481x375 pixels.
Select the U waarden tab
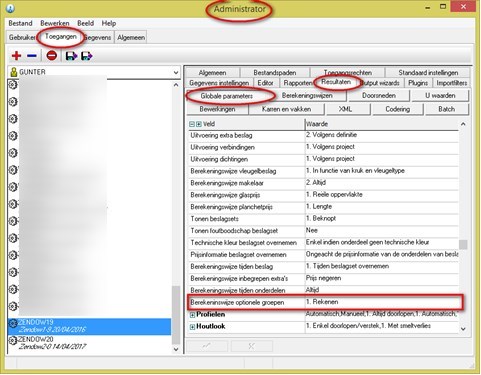[x=440, y=96]
